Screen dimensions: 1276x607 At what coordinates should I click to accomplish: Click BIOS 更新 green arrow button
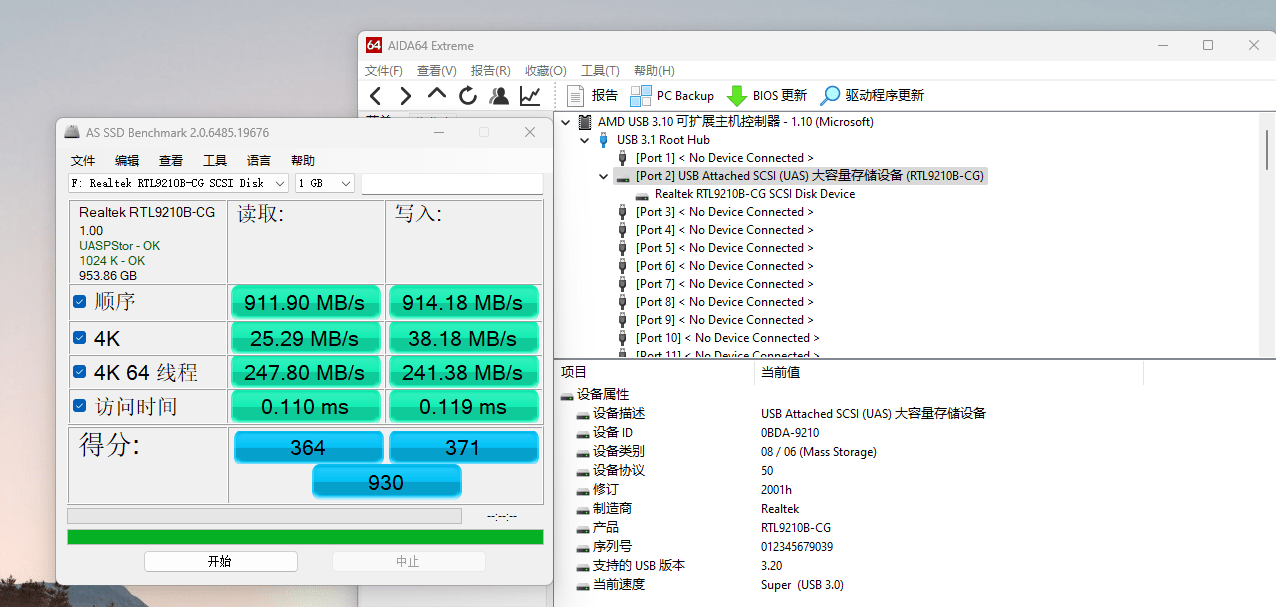767,96
